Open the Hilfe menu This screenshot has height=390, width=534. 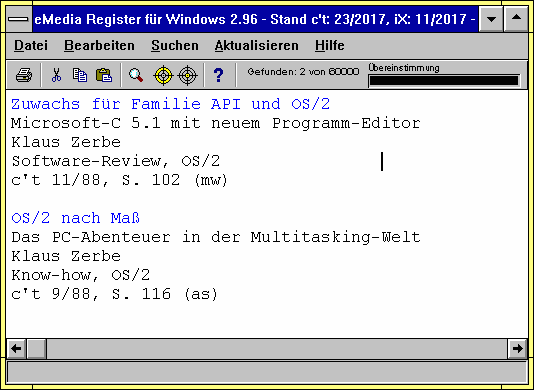click(330, 46)
